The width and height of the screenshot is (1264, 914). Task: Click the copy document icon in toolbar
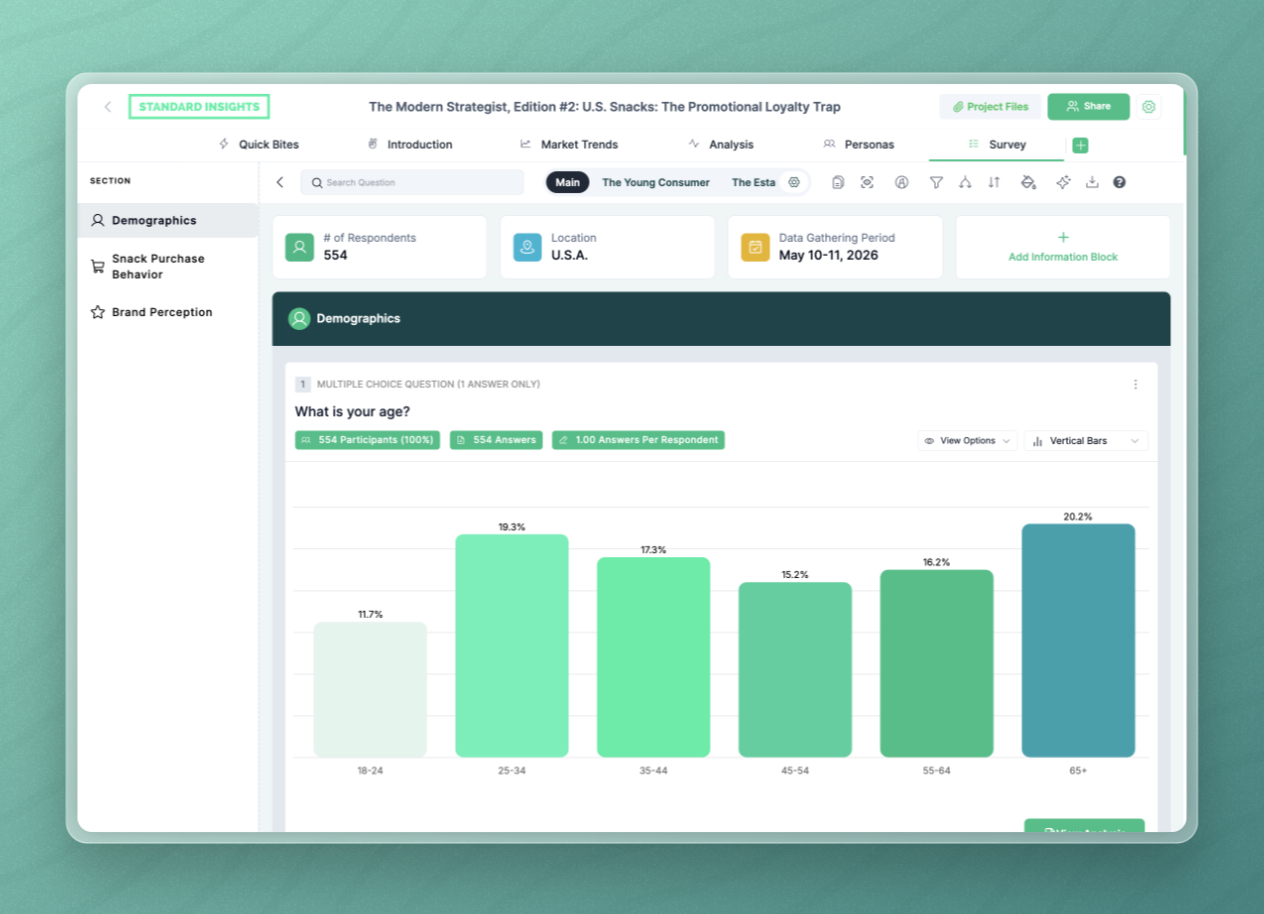pyautogui.click(x=838, y=182)
